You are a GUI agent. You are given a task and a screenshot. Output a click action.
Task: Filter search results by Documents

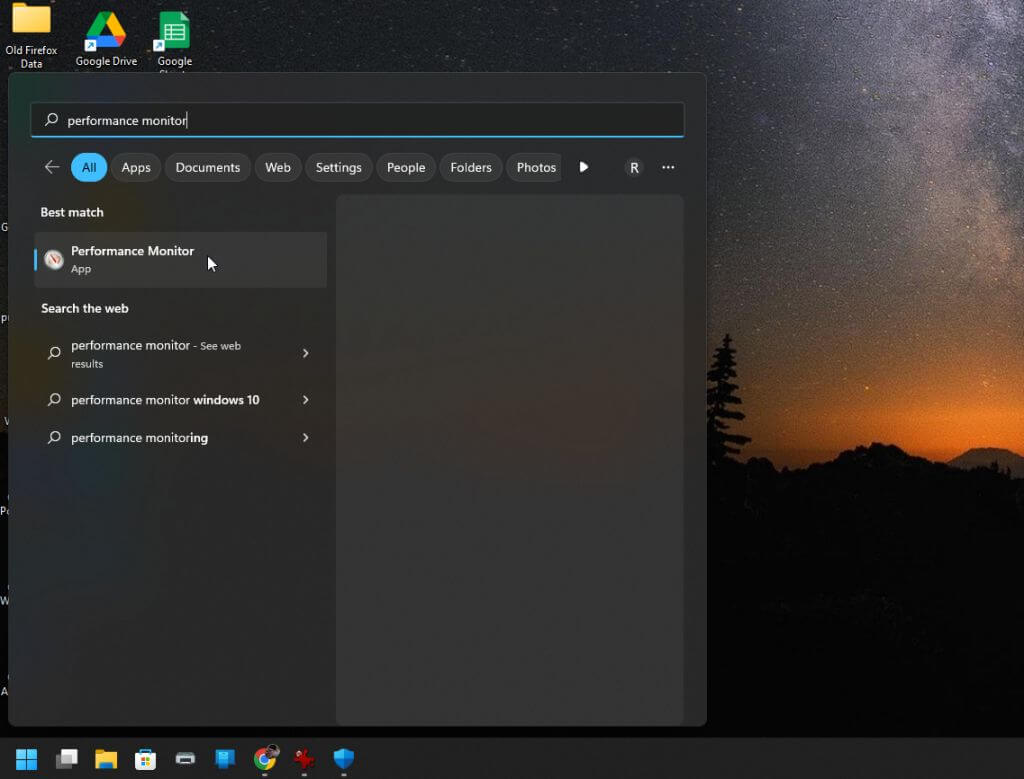click(x=207, y=167)
